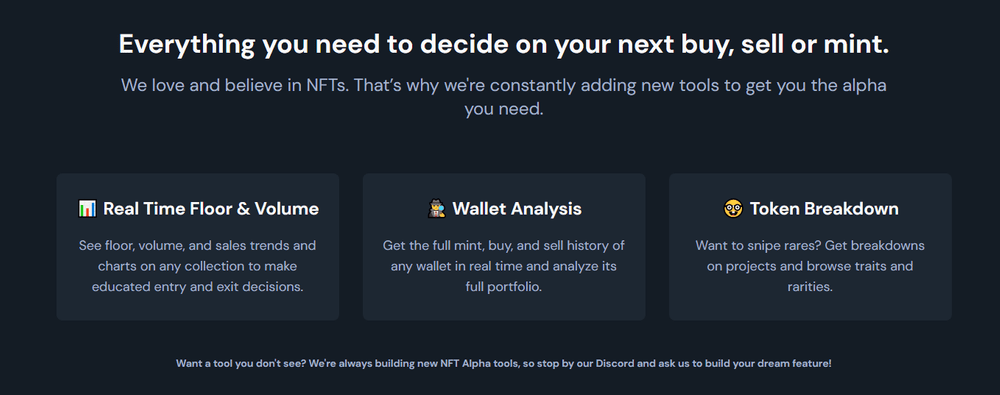Open the Wallet Analysis feature card

[x=504, y=246]
